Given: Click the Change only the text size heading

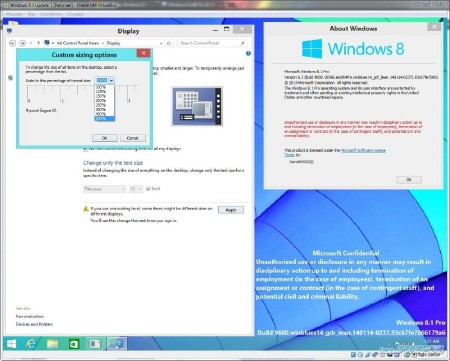Looking at the screenshot, I should [113, 163].
